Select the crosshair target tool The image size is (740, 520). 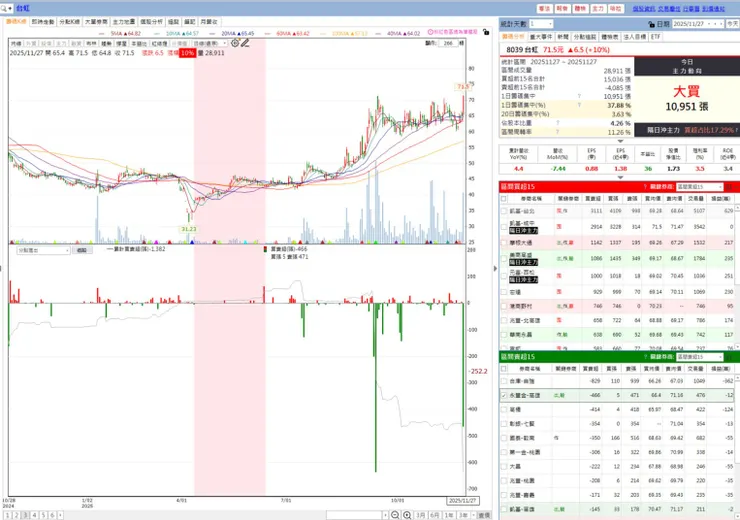tap(235, 43)
